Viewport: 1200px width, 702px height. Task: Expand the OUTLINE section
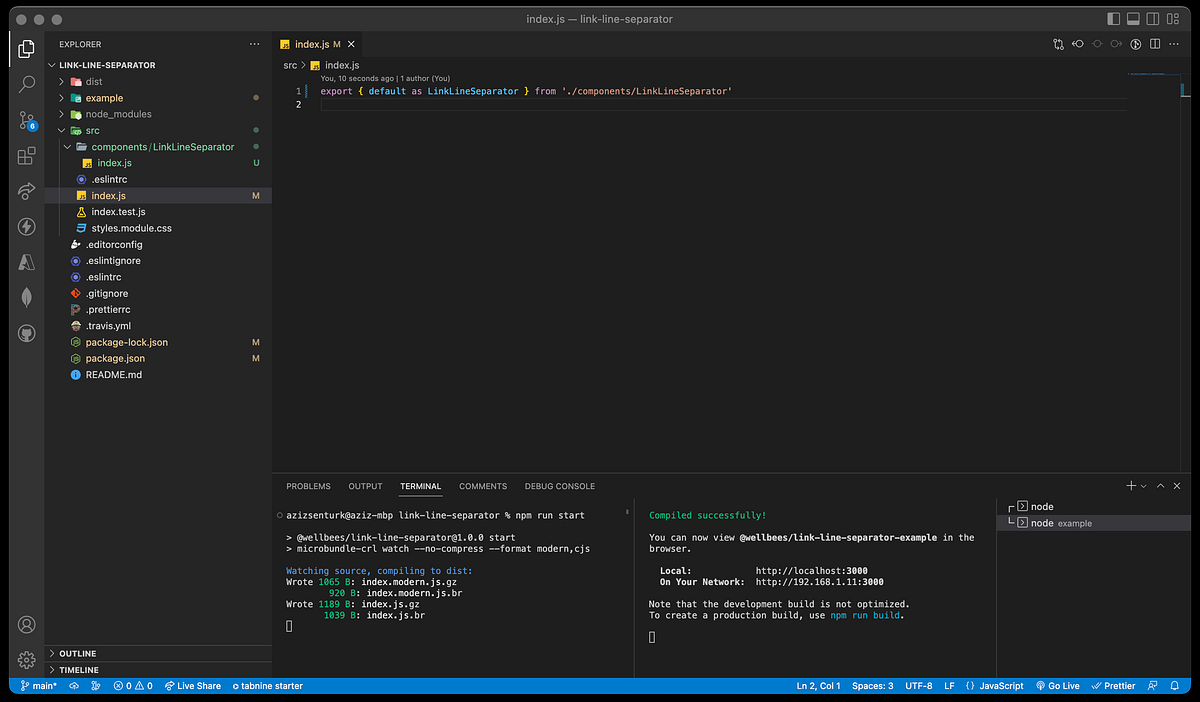(77, 654)
